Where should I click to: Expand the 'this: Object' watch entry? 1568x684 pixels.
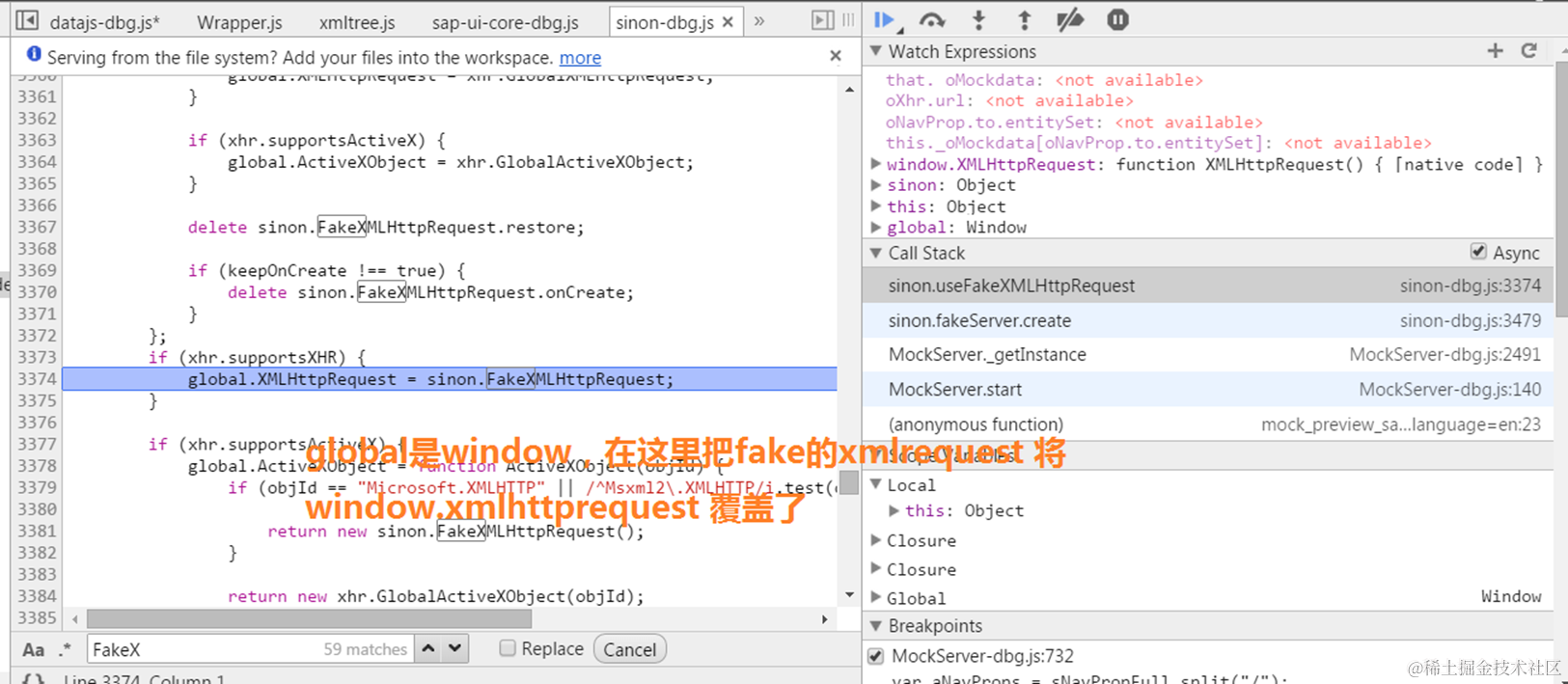[x=876, y=206]
